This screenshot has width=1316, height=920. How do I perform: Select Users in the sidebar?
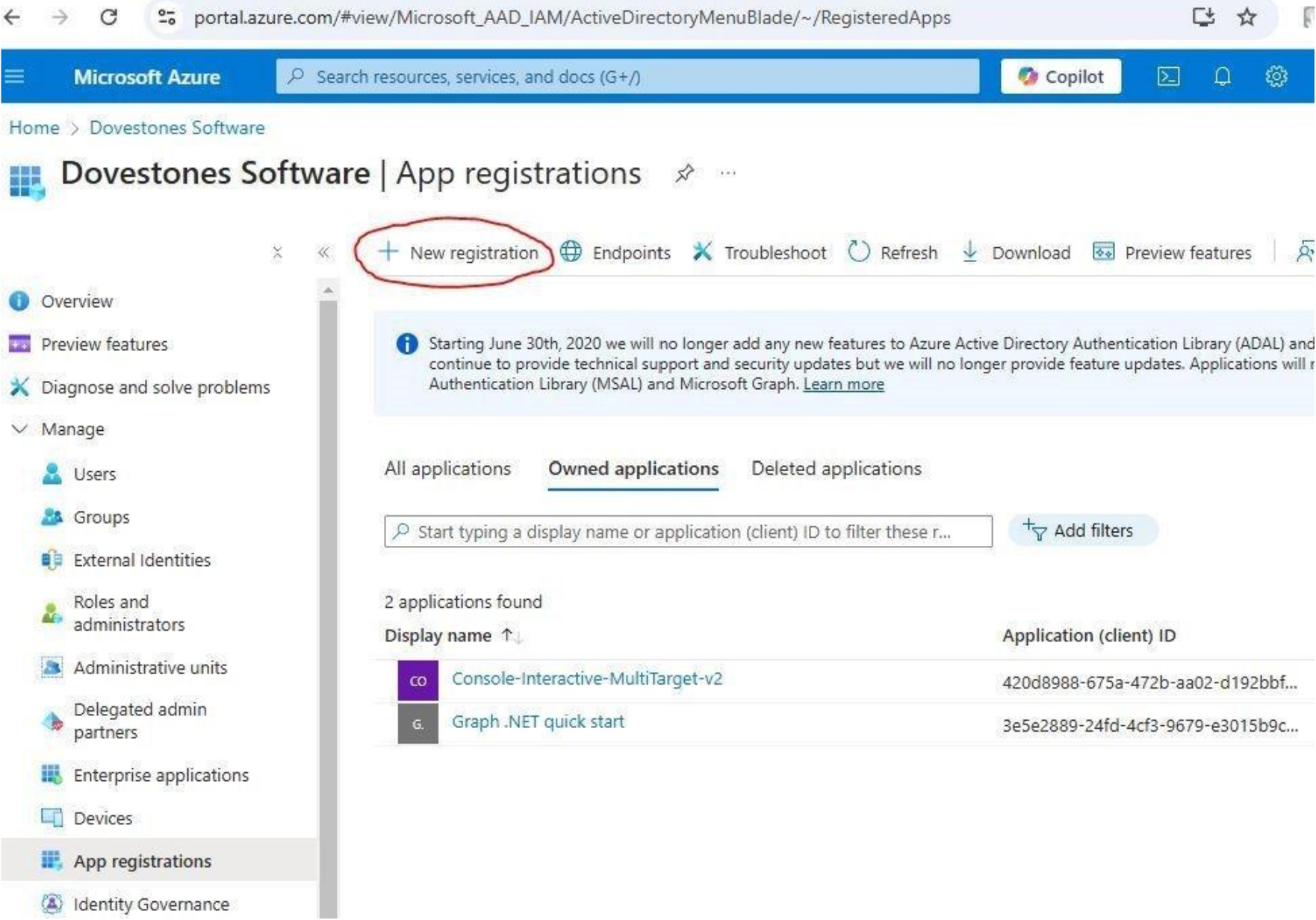coord(93,473)
